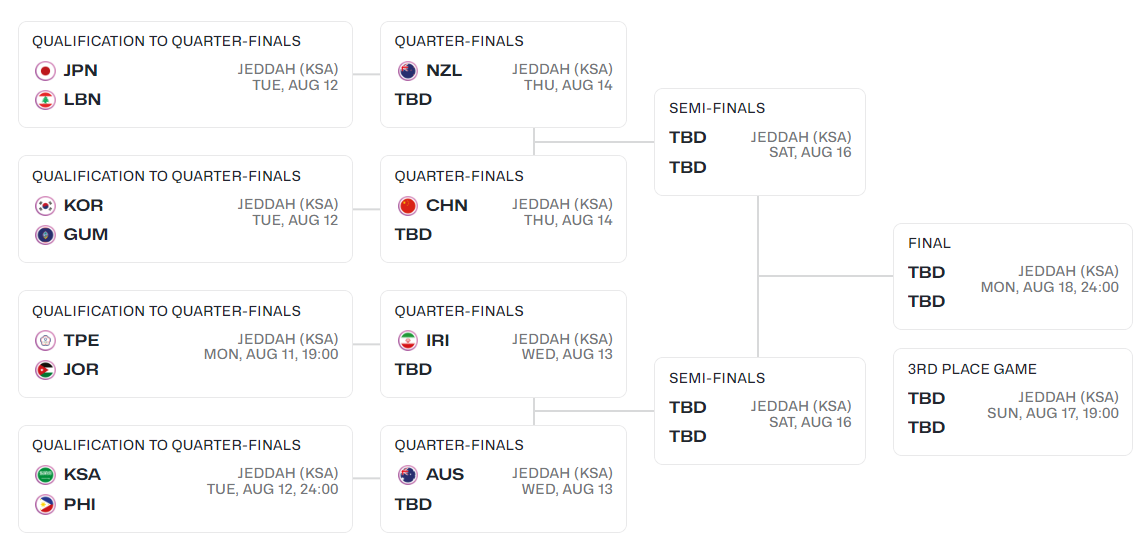Click the New Zealand flag icon
1138x556 pixels.
(408, 71)
